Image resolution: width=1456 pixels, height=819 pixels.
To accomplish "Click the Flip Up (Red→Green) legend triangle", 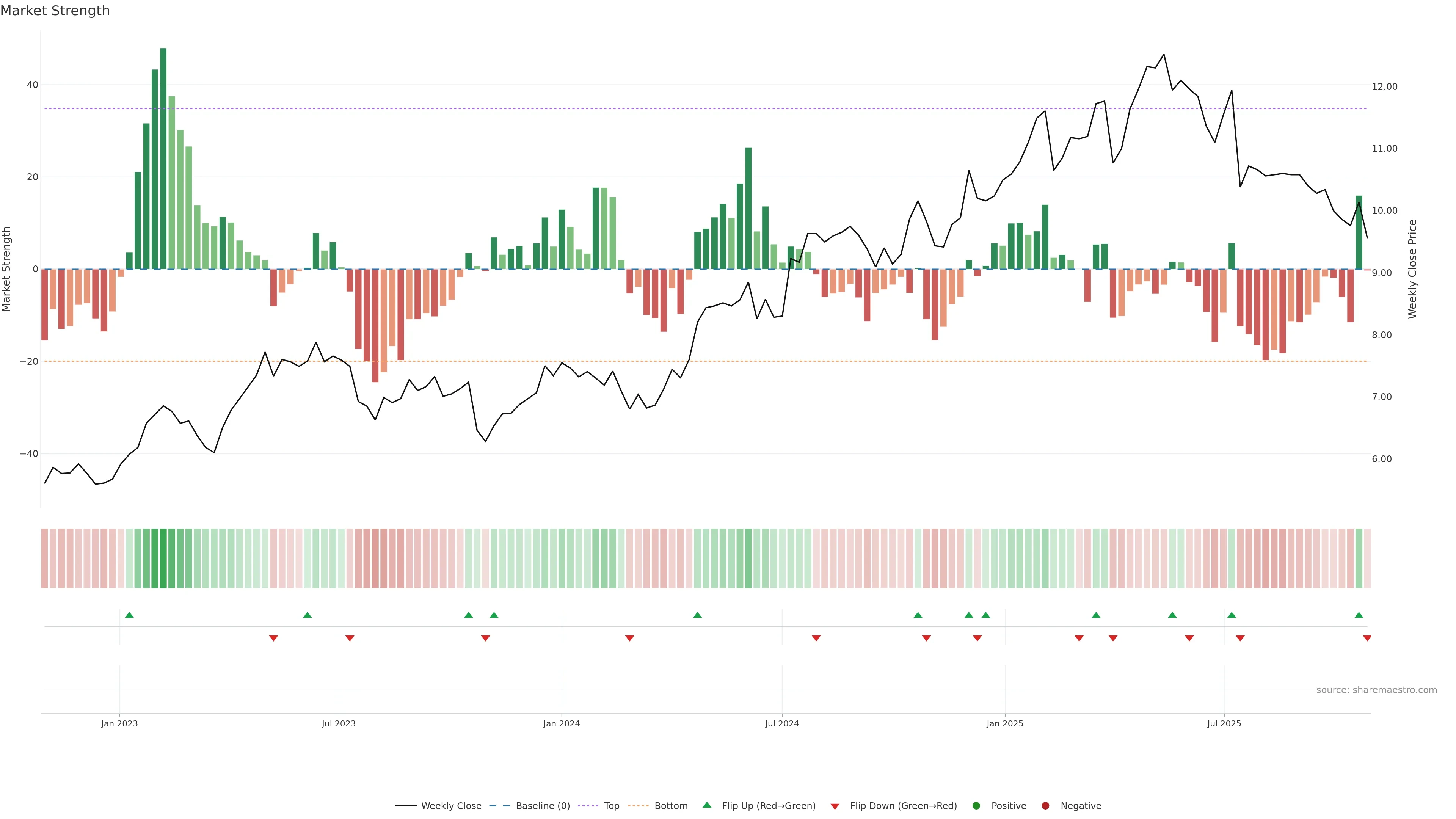I will (706, 805).
